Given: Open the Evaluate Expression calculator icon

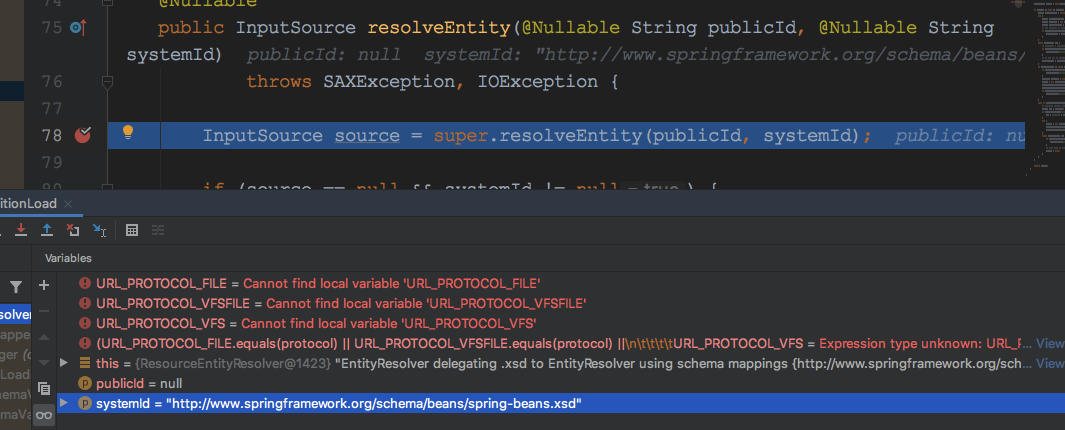Looking at the screenshot, I should tap(132, 230).
